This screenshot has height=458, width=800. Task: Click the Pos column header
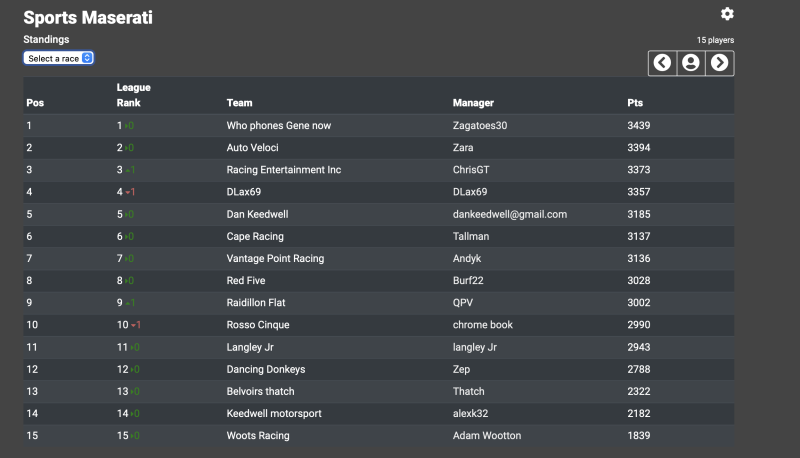click(35, 103)
